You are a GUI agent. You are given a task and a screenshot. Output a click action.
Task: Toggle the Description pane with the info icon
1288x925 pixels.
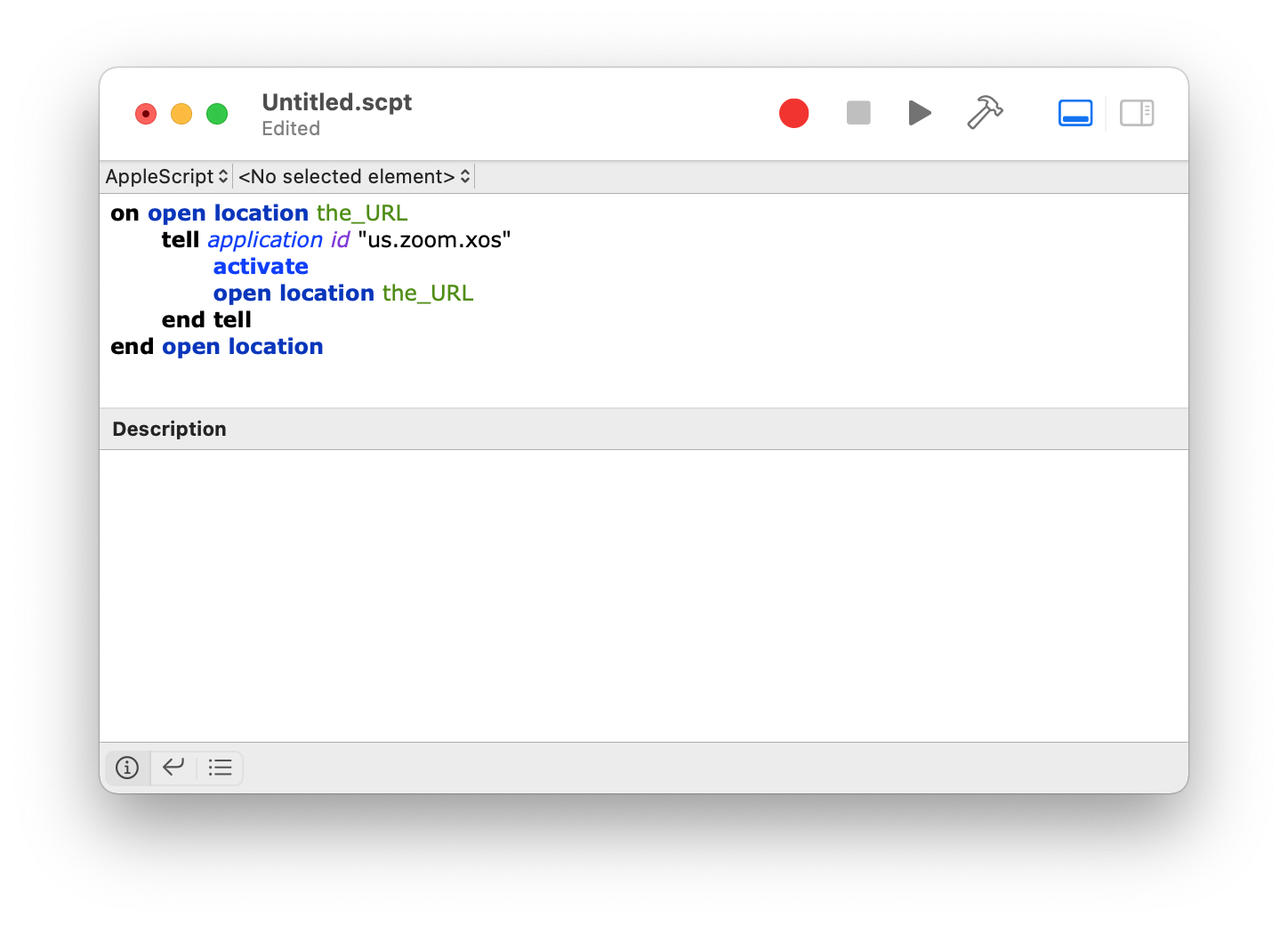[127, 768]
